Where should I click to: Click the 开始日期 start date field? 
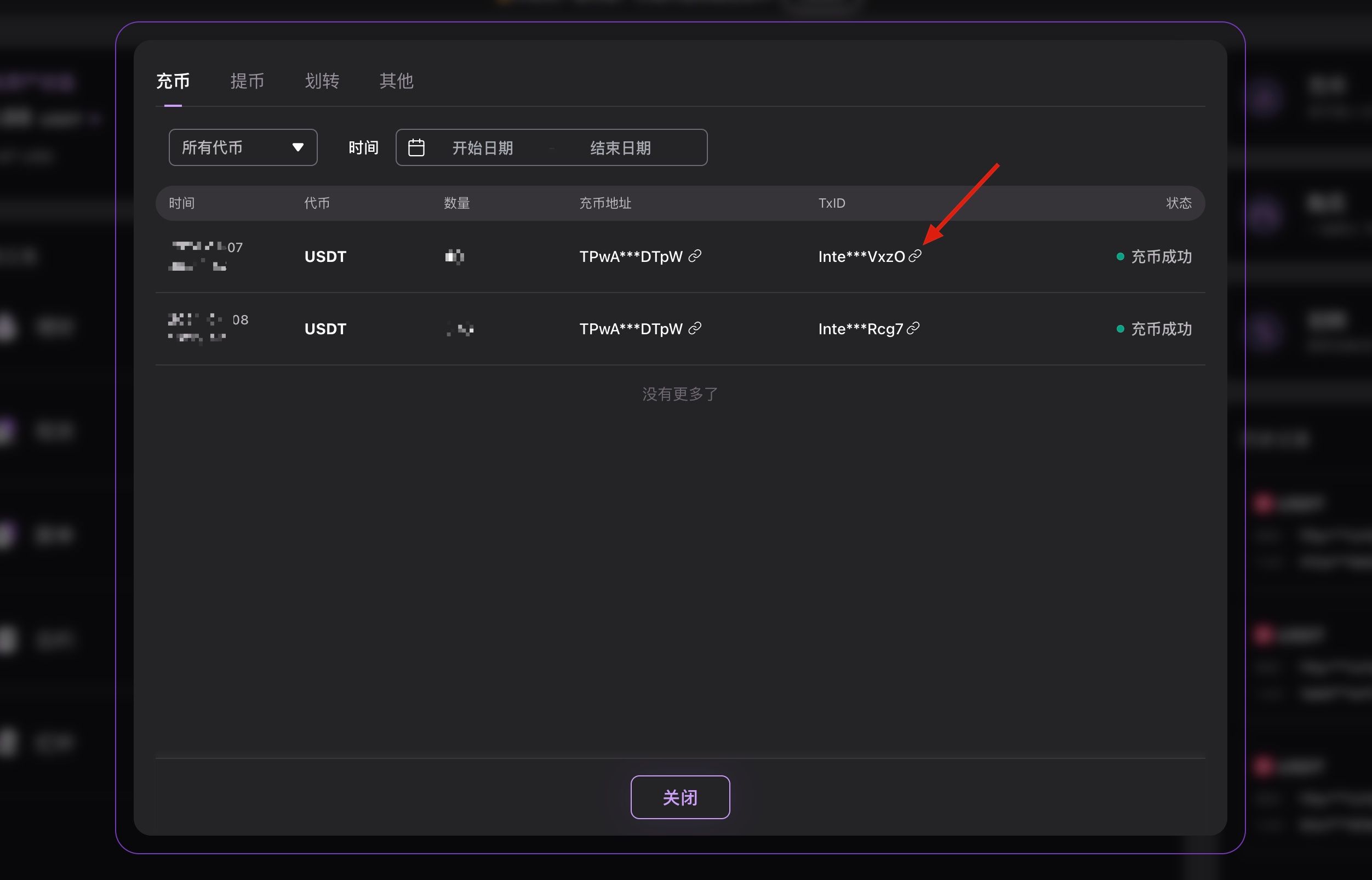[482, 148]
